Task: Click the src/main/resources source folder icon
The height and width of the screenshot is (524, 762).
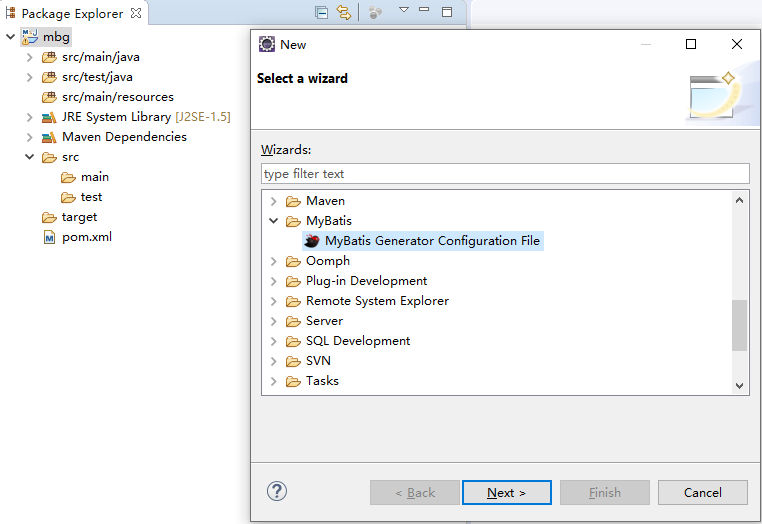Action: 49,97
